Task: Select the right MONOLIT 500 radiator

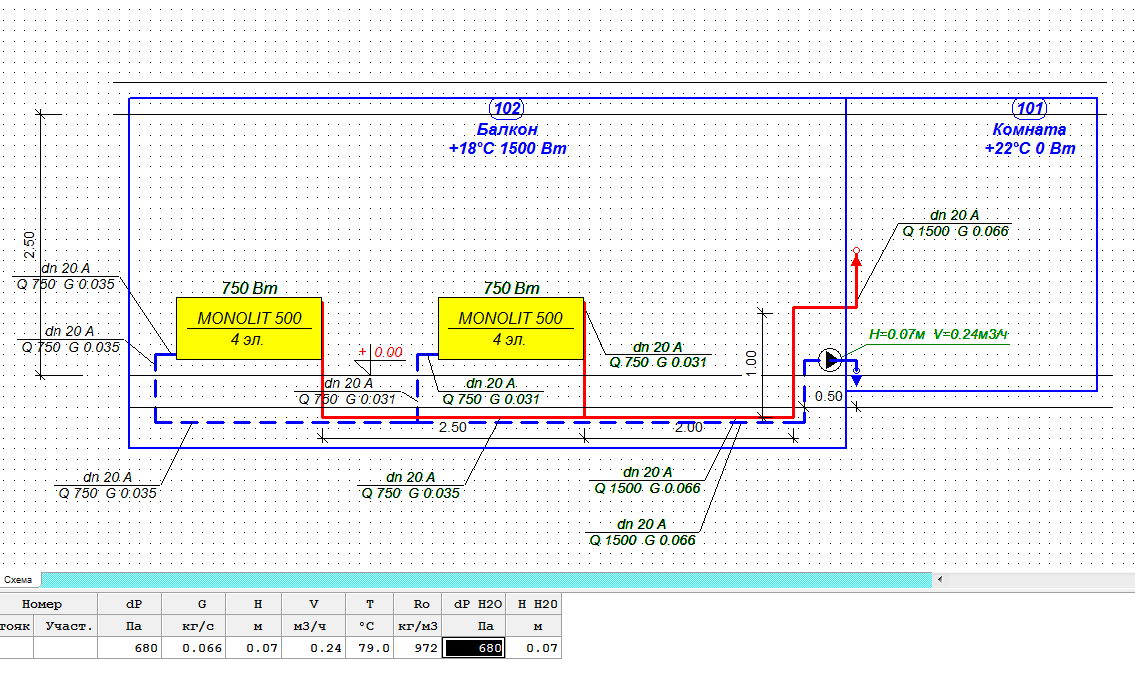Action: click(x=511, y=328)
